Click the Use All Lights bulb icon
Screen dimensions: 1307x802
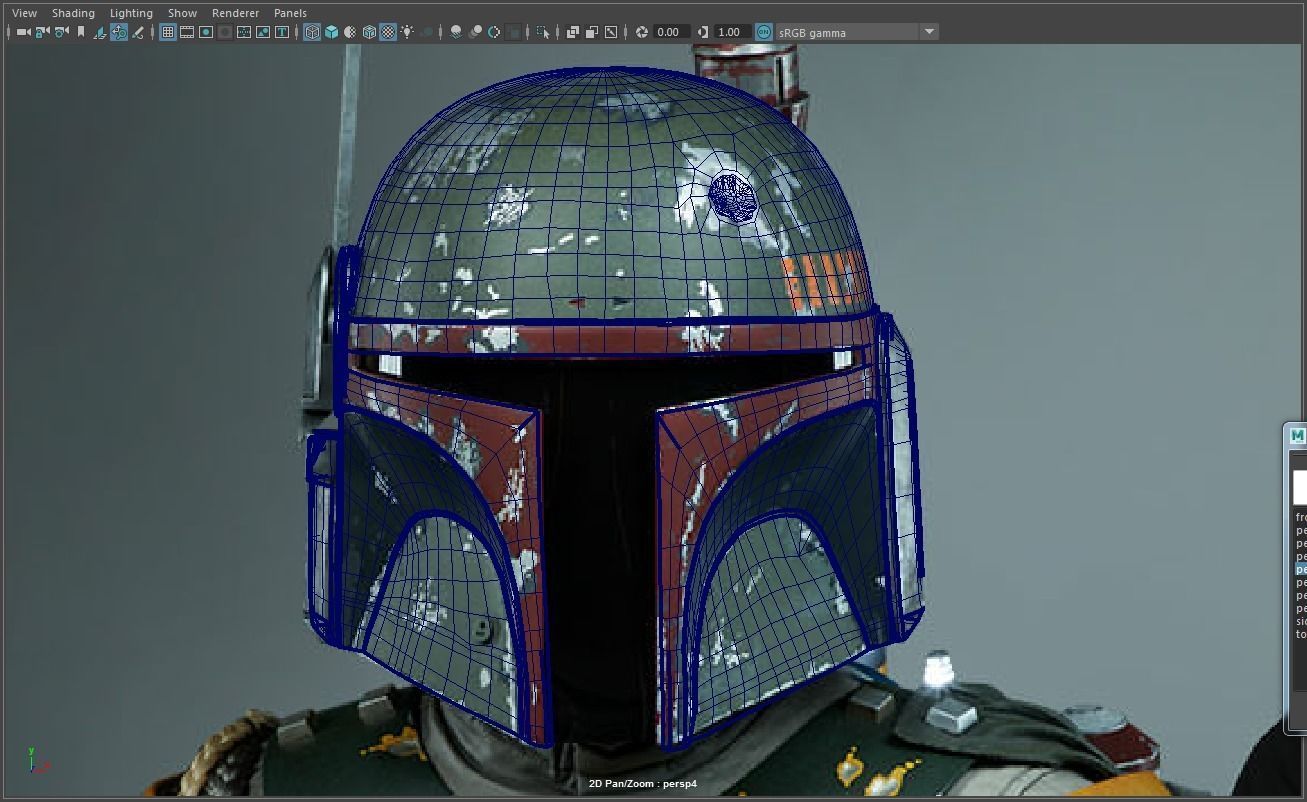click(407, 32)
